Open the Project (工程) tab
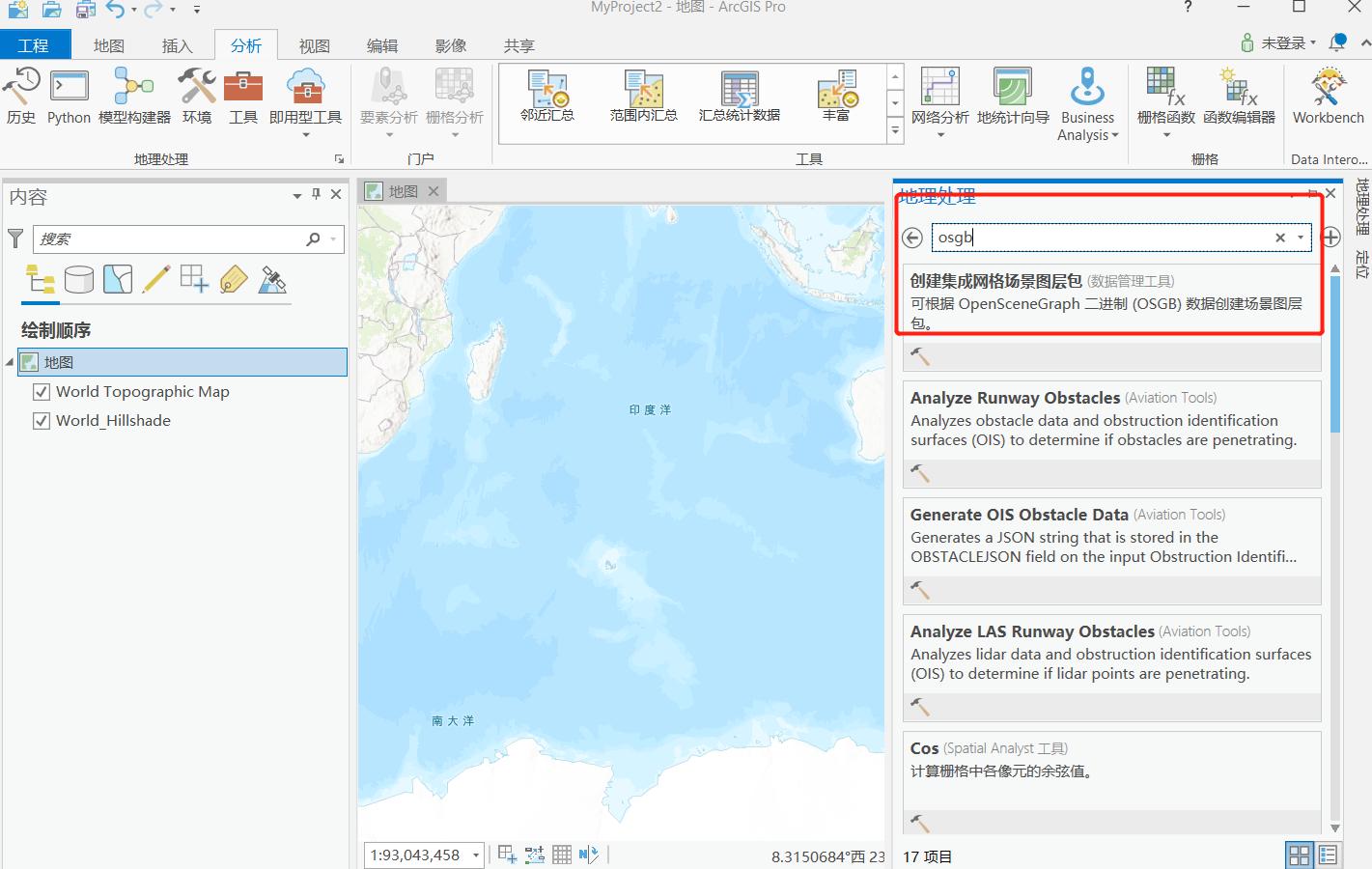This screenshot has height=869, width=1372. 34,45
